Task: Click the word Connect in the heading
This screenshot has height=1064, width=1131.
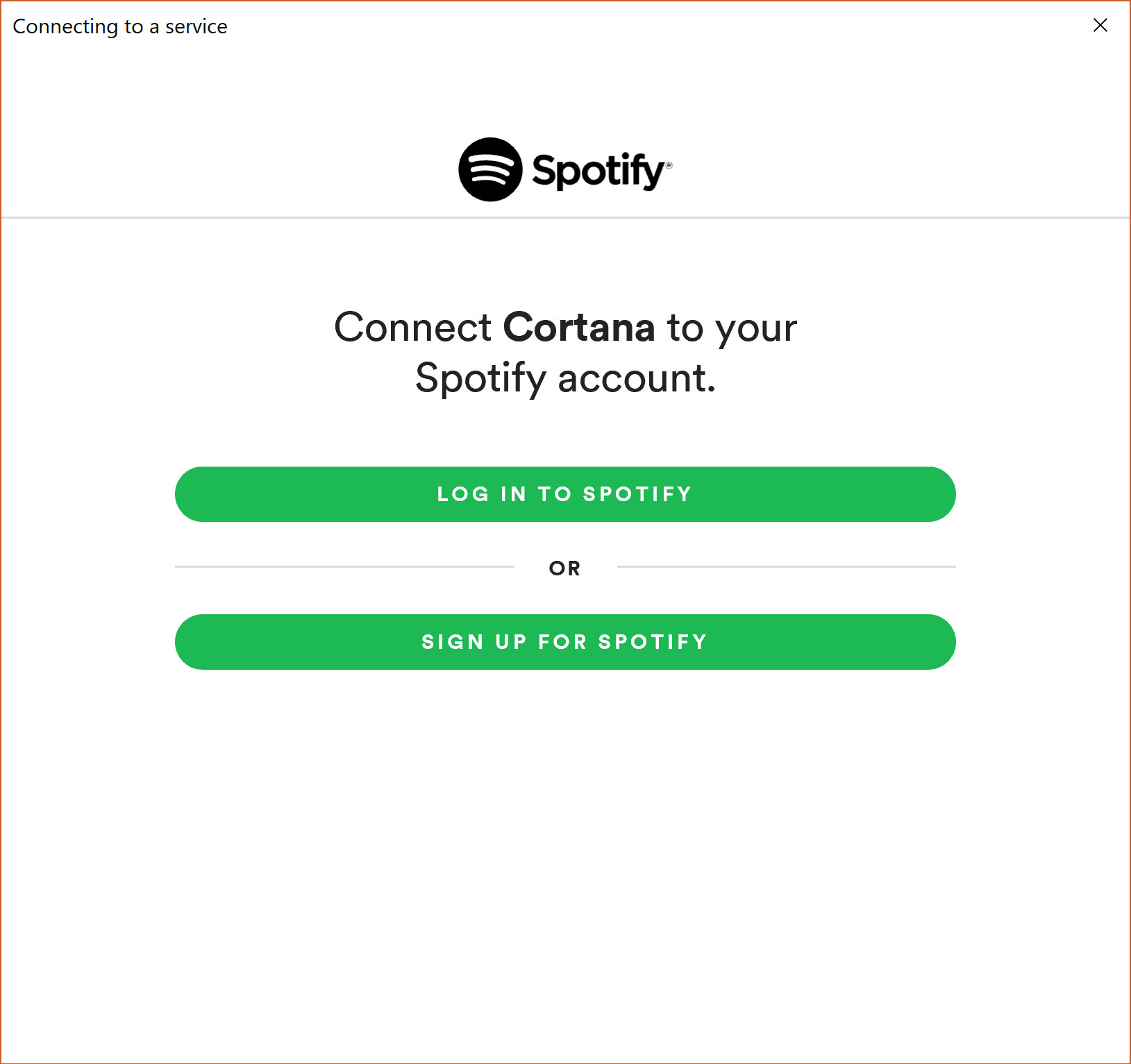Action: pos(413,327)
